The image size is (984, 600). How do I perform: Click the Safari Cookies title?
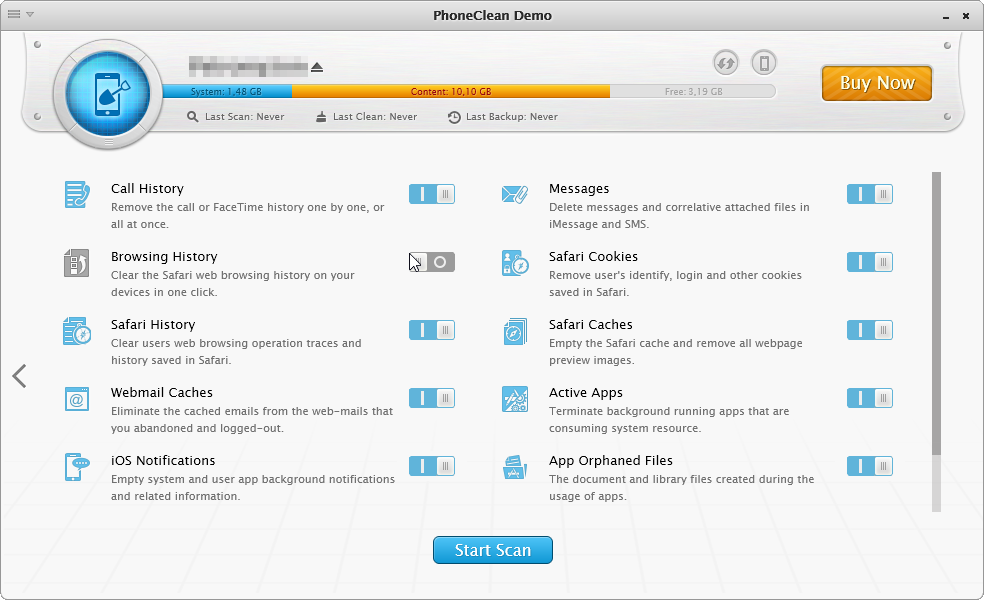[x=594, y=257]
